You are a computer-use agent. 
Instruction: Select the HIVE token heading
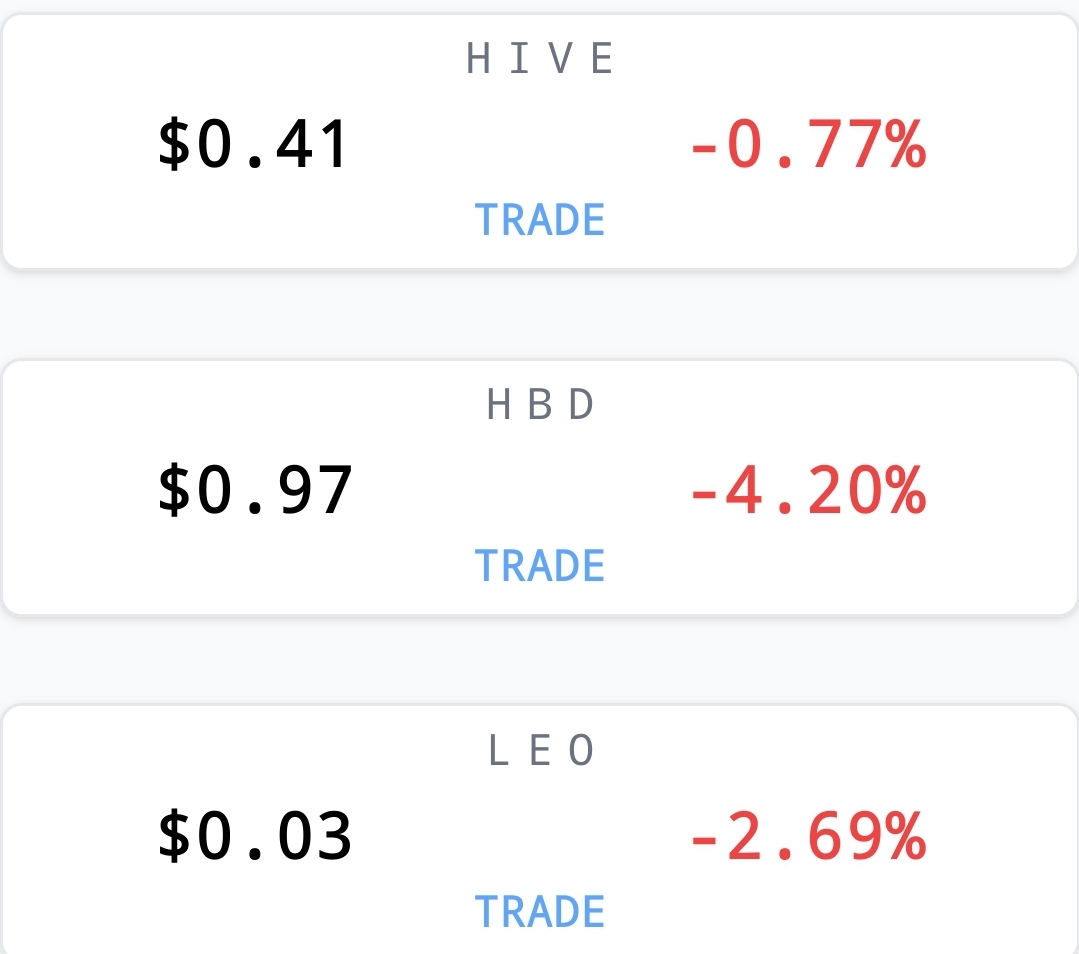tap(540, 58)
